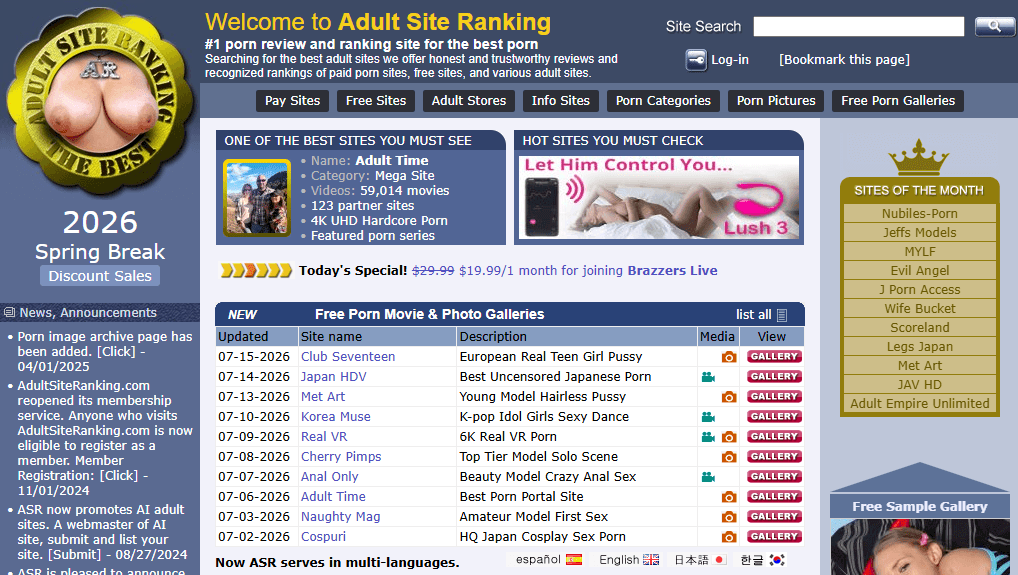Open the Cherry Pimps site link
Viewport: 1018px width, 575px height.
coord(341,457)
